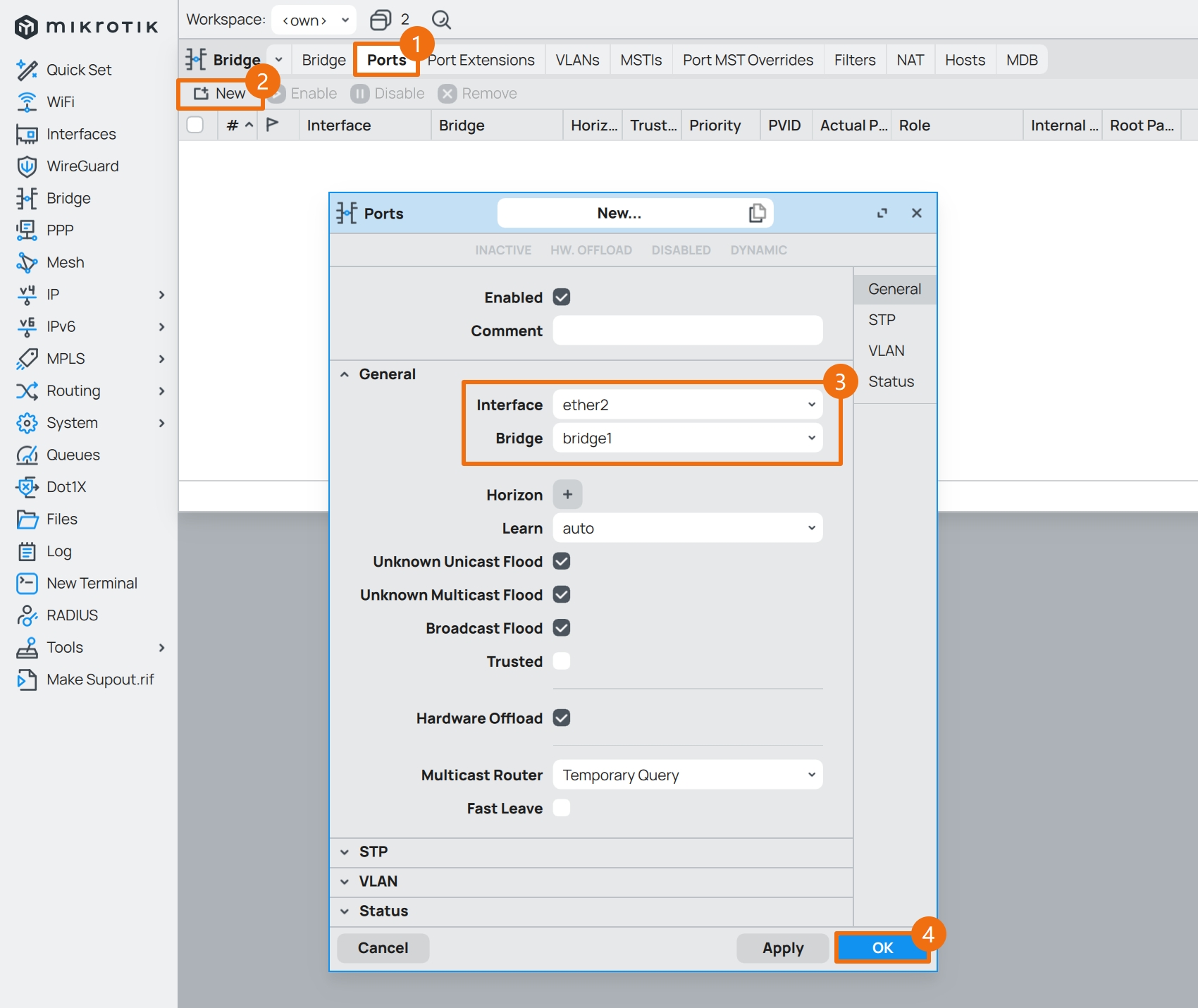Open the NAT tab
The image size is (1198, 1008).
[x=910, y=60]
